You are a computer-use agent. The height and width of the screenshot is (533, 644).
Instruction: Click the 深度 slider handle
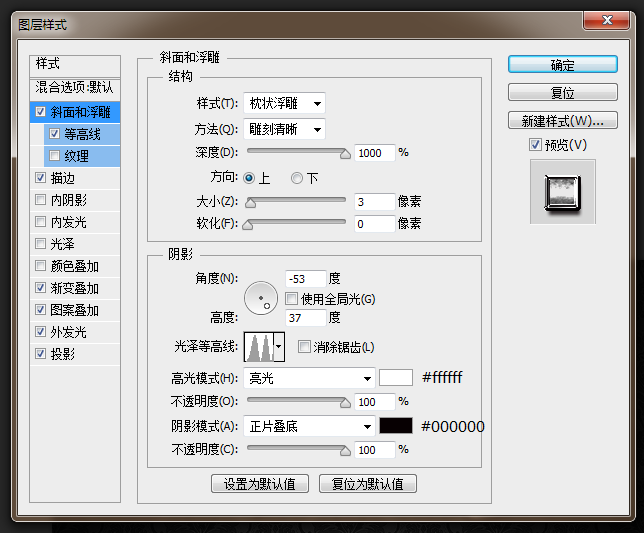(345, 154)
